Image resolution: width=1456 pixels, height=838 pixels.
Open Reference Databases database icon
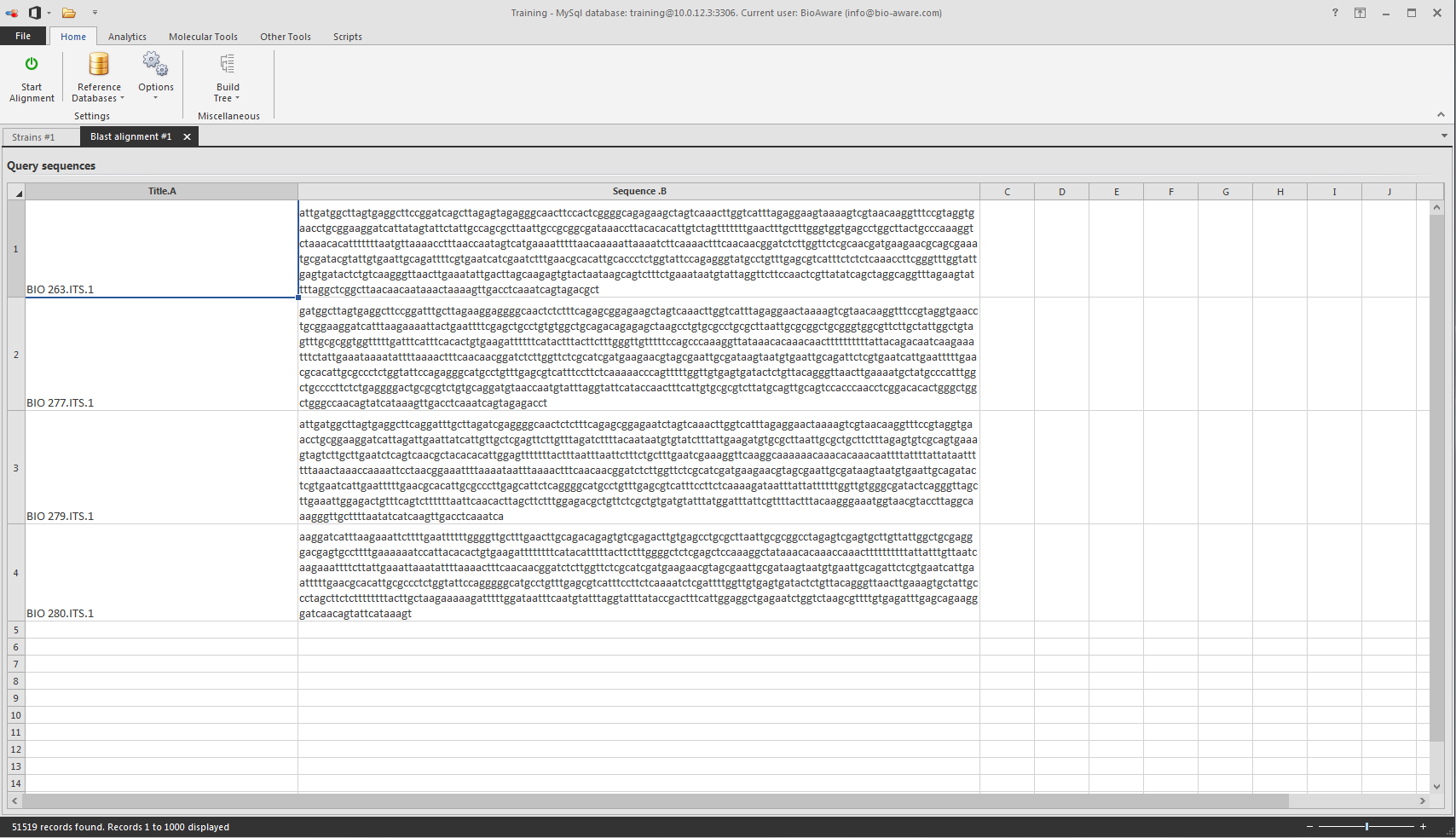(x=98, y=63)
